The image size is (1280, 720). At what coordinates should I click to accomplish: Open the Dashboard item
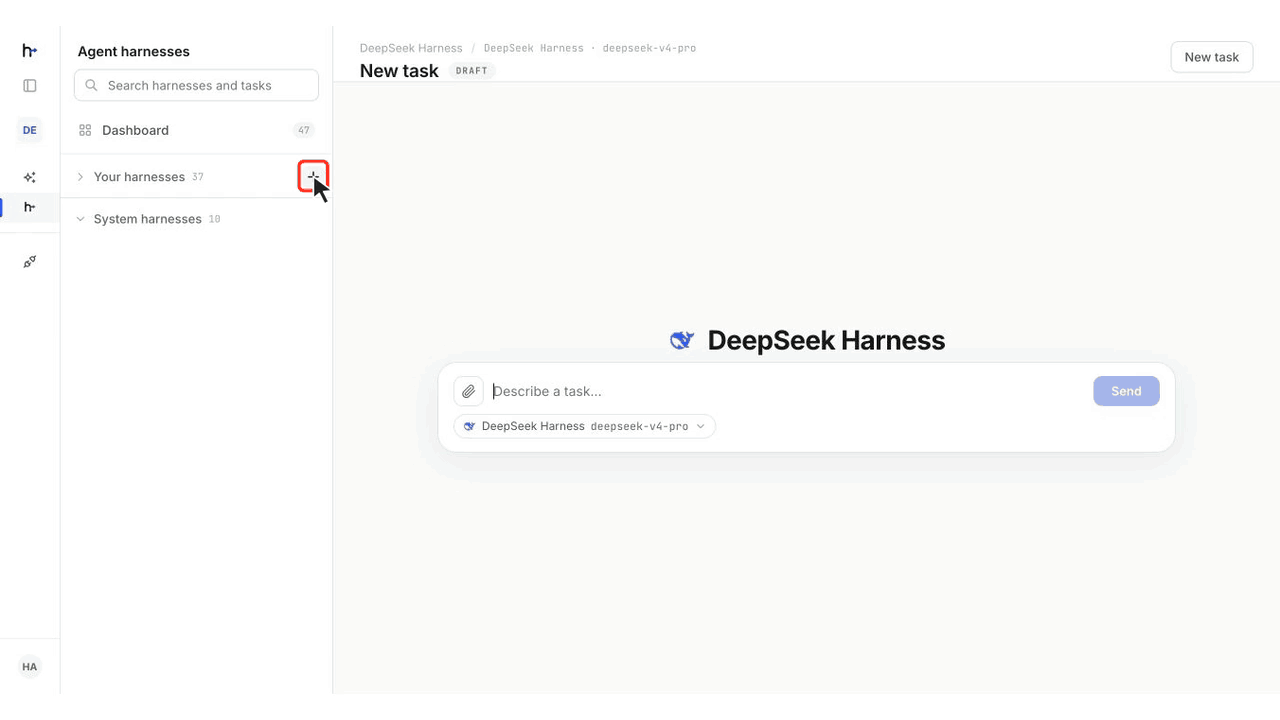click(x=196, y=130)
